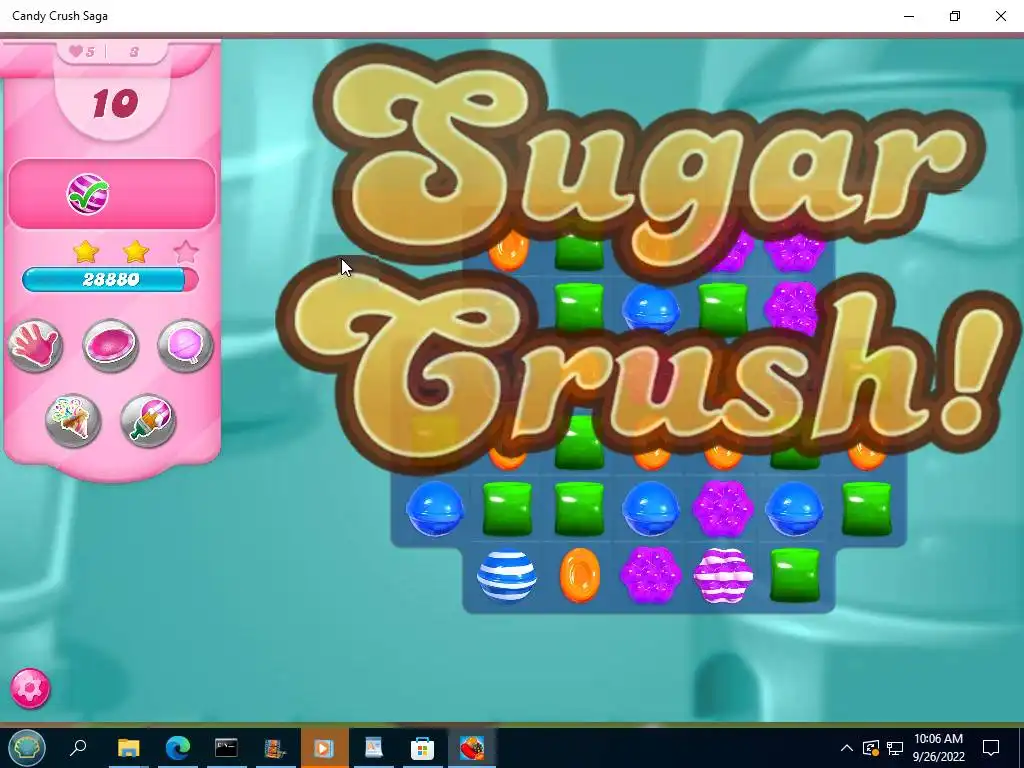Tap the green square candy in bottom row
Viewport: 1024px width, 768px height.
pyautogui.click(x=795, y=575)
